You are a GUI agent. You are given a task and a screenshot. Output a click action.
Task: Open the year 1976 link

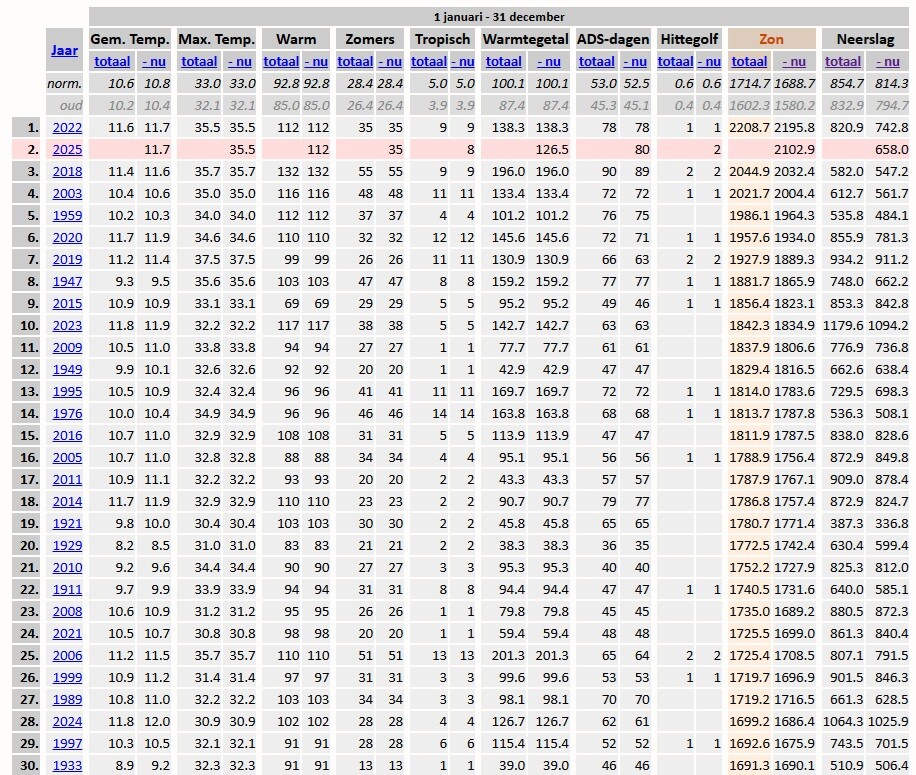point(67,413)
